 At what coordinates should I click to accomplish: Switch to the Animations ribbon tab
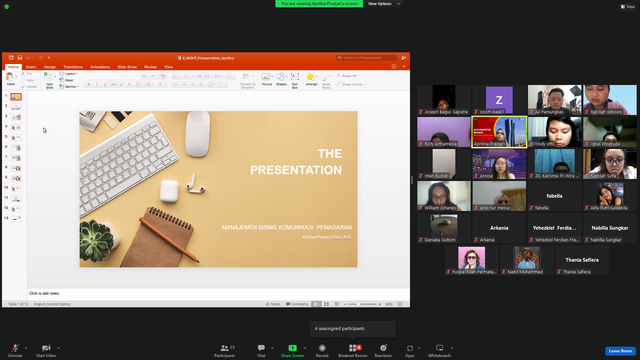pyautogui.click(x=100, y=67)
